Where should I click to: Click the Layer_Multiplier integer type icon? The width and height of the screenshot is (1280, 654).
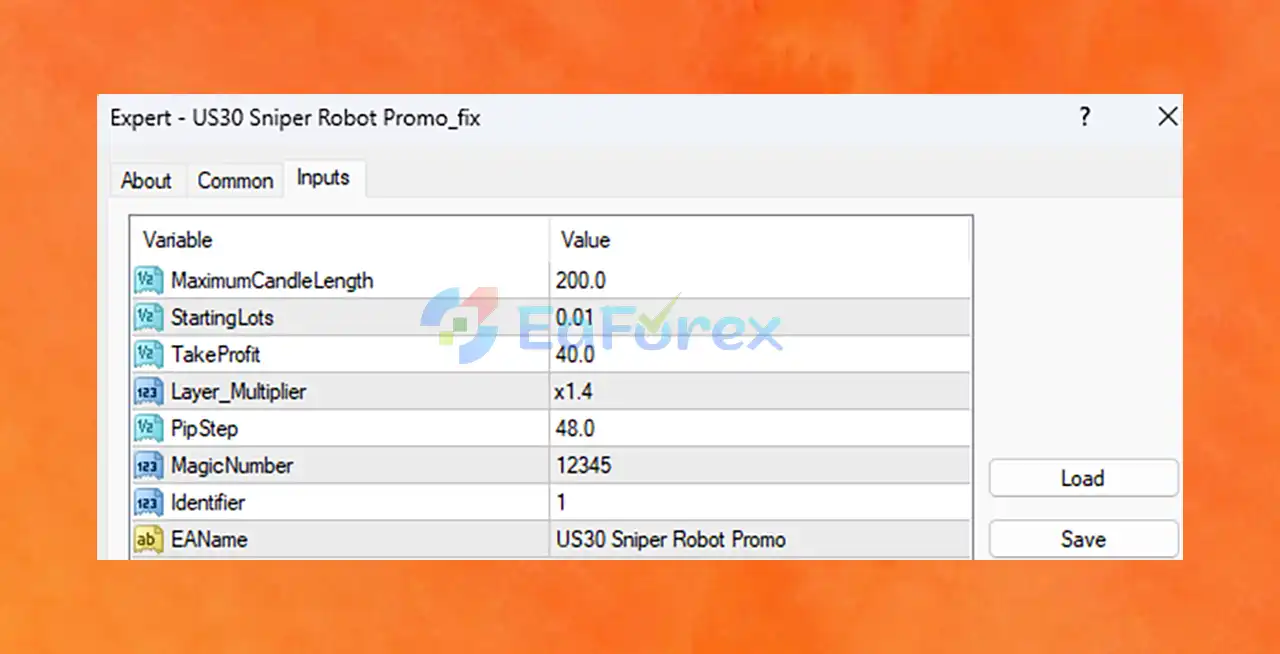[x=148, y=392]
